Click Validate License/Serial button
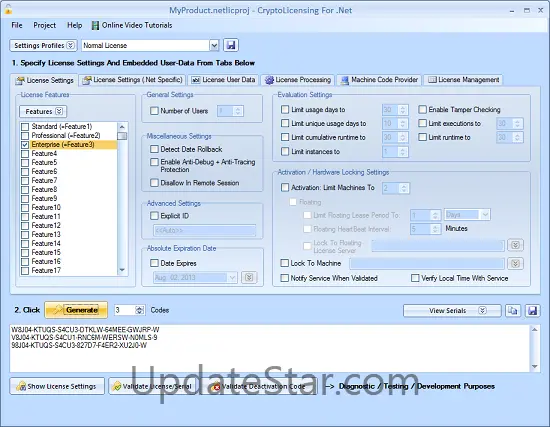The image size is (550, 427). click(x=153, y=386)
